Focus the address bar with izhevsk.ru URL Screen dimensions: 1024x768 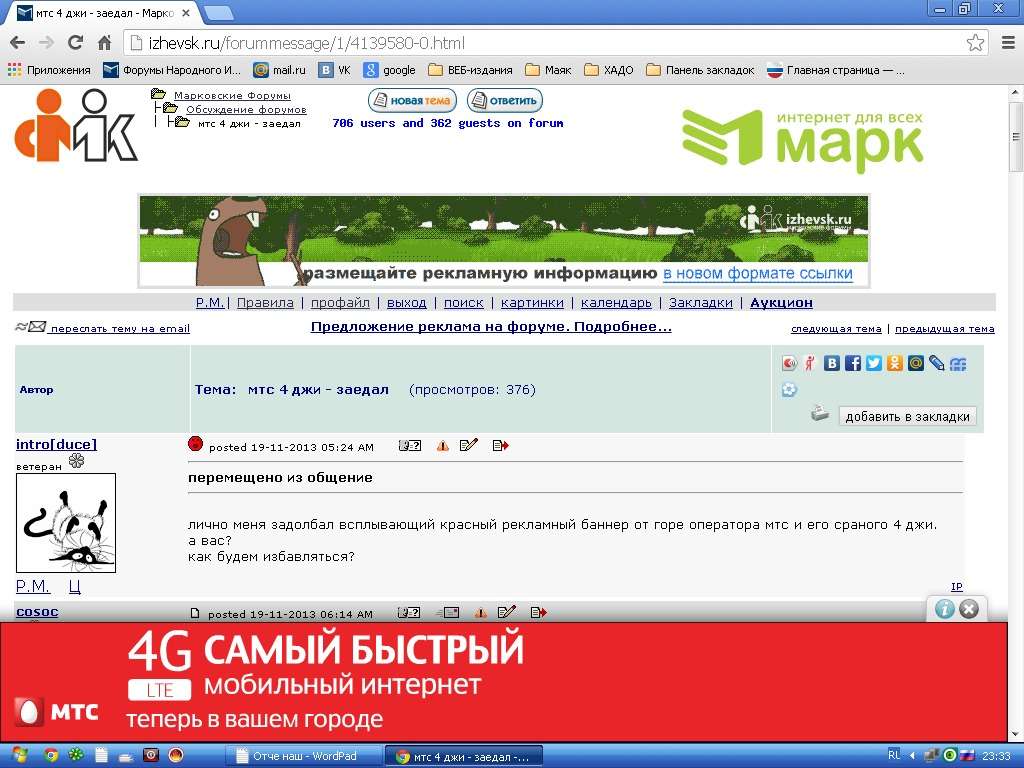click(549, 43)
